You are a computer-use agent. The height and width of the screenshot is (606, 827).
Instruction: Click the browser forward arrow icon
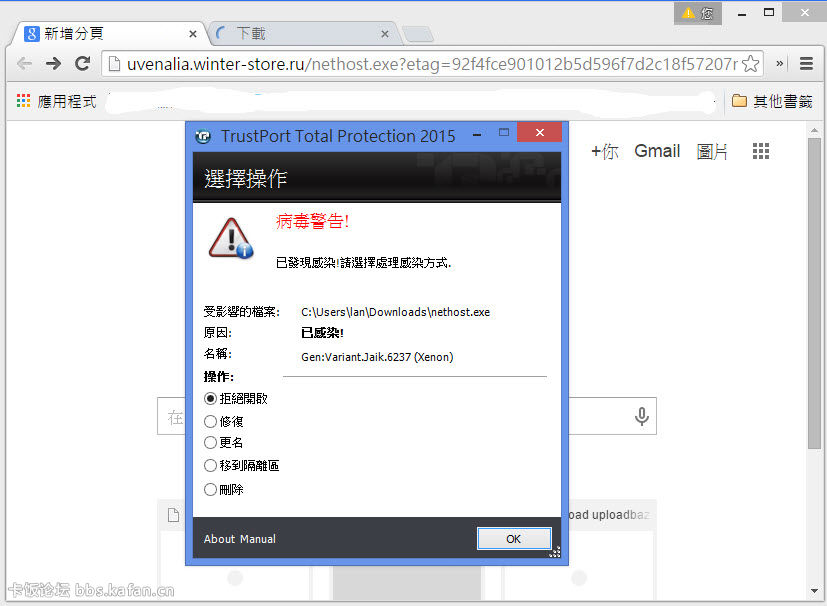point(53,64)
